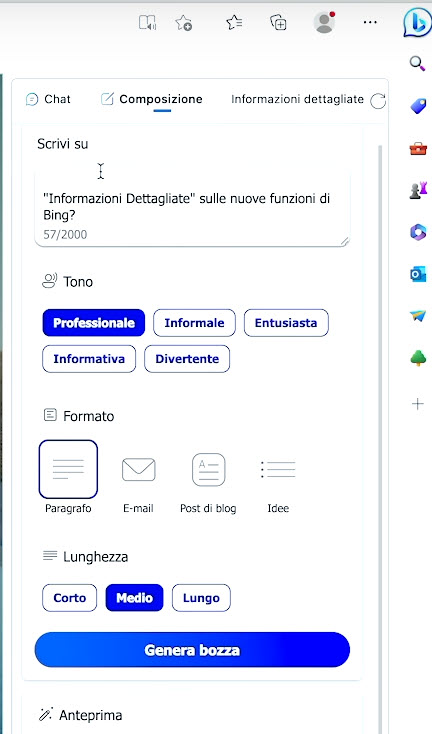
Task: Set length to Medio
Action: coord(134,598)
